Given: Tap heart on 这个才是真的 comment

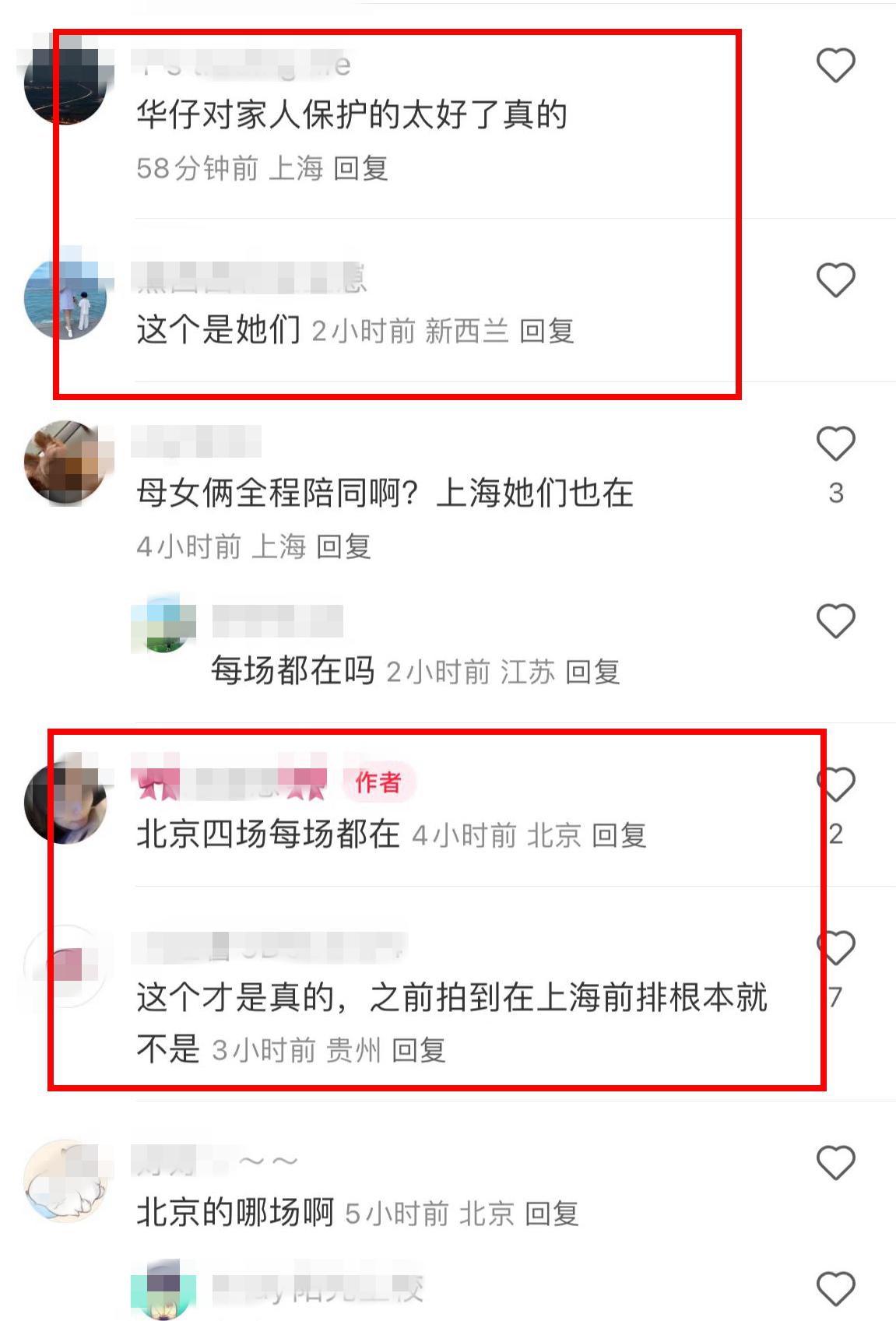Looking at the screenshot, I should tap(835, 947).
